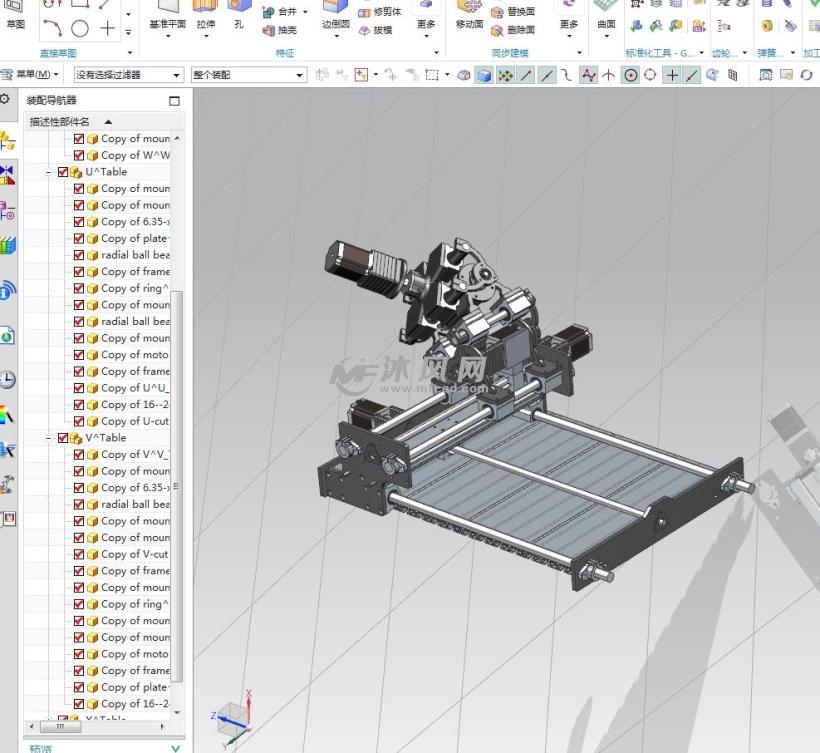
Task: Open the History clock icon in sidebar
Action: (x=8, y=380)
